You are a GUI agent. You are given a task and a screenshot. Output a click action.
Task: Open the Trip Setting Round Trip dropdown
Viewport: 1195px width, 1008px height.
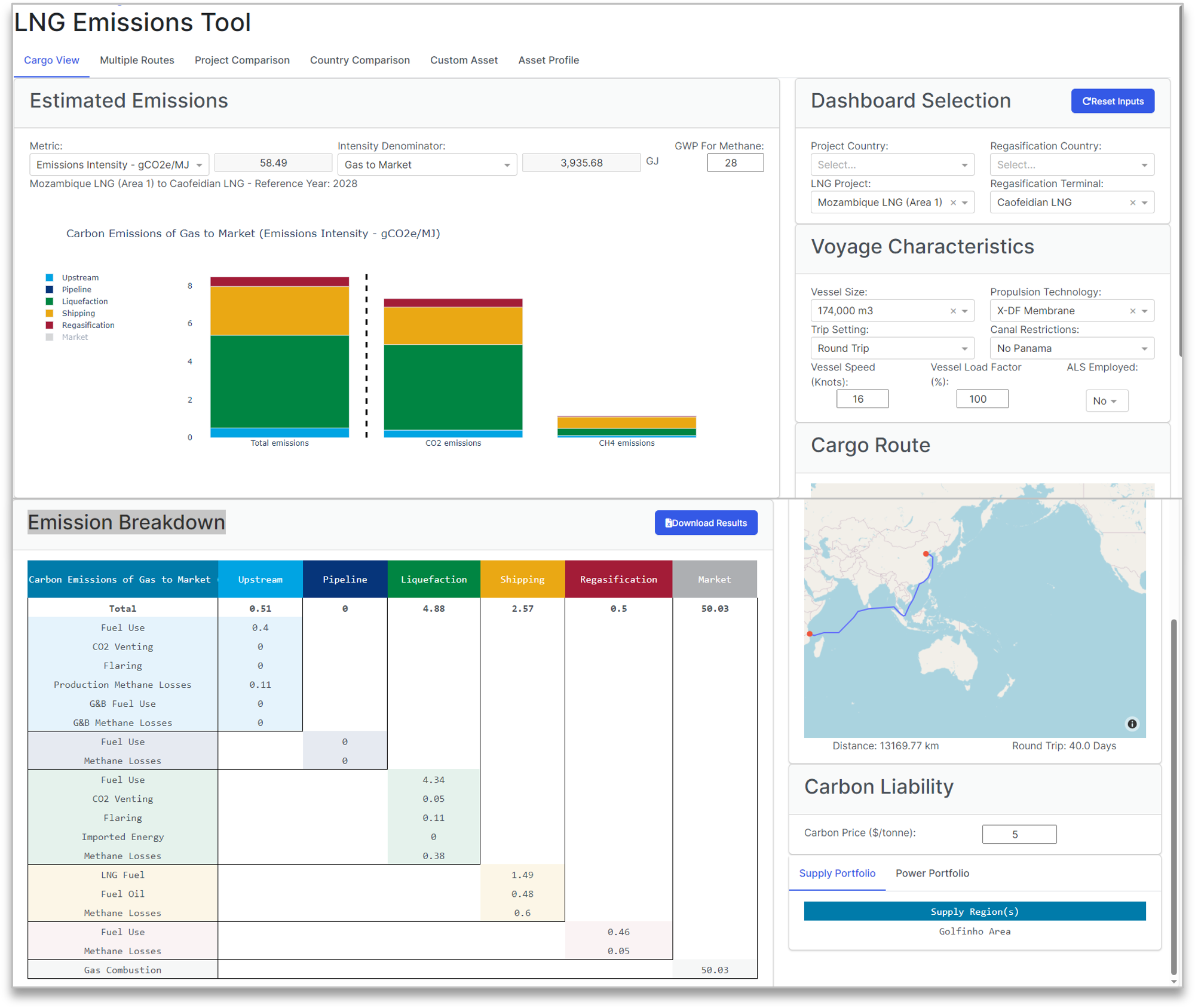(x=891, y=348)
